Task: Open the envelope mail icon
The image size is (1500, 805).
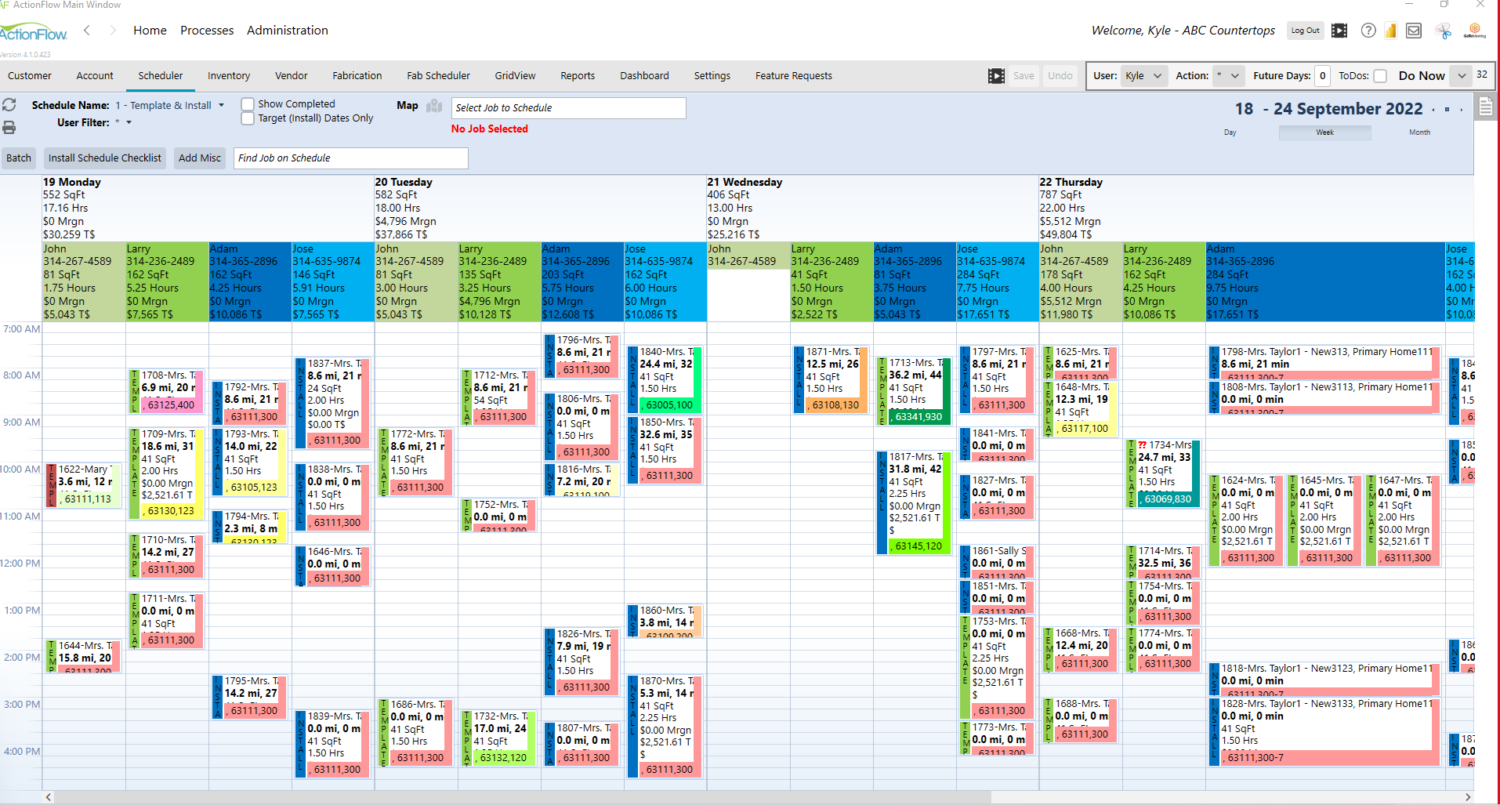Action: click(1414, 31)
